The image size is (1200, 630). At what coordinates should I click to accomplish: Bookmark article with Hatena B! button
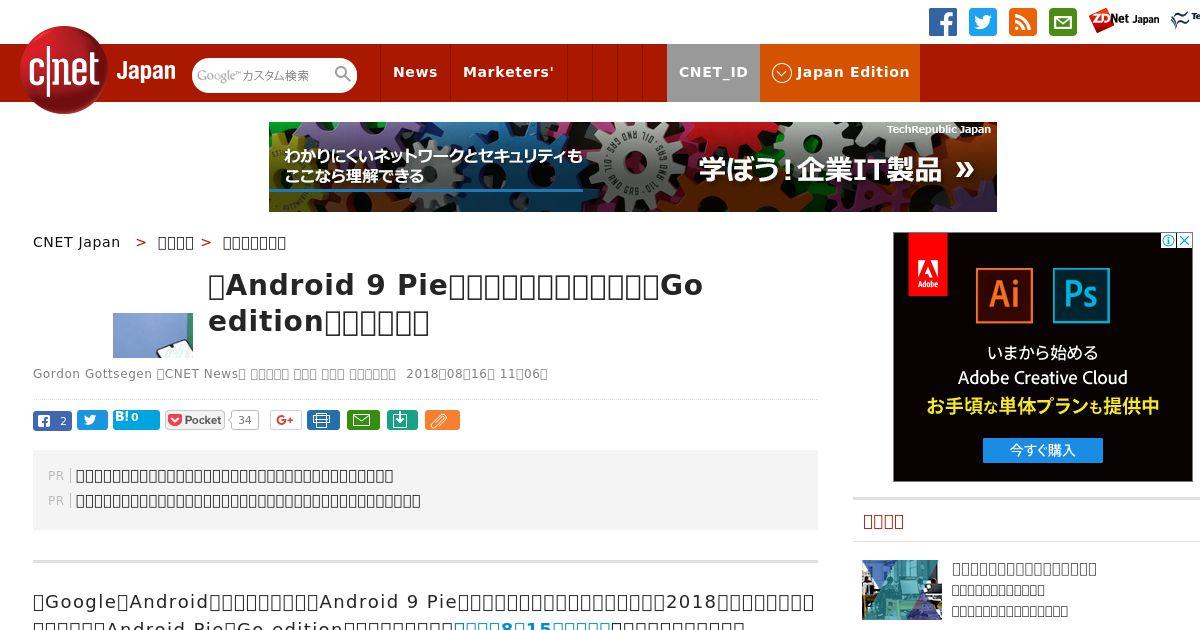pyautogui.click(x=136, y=419)
